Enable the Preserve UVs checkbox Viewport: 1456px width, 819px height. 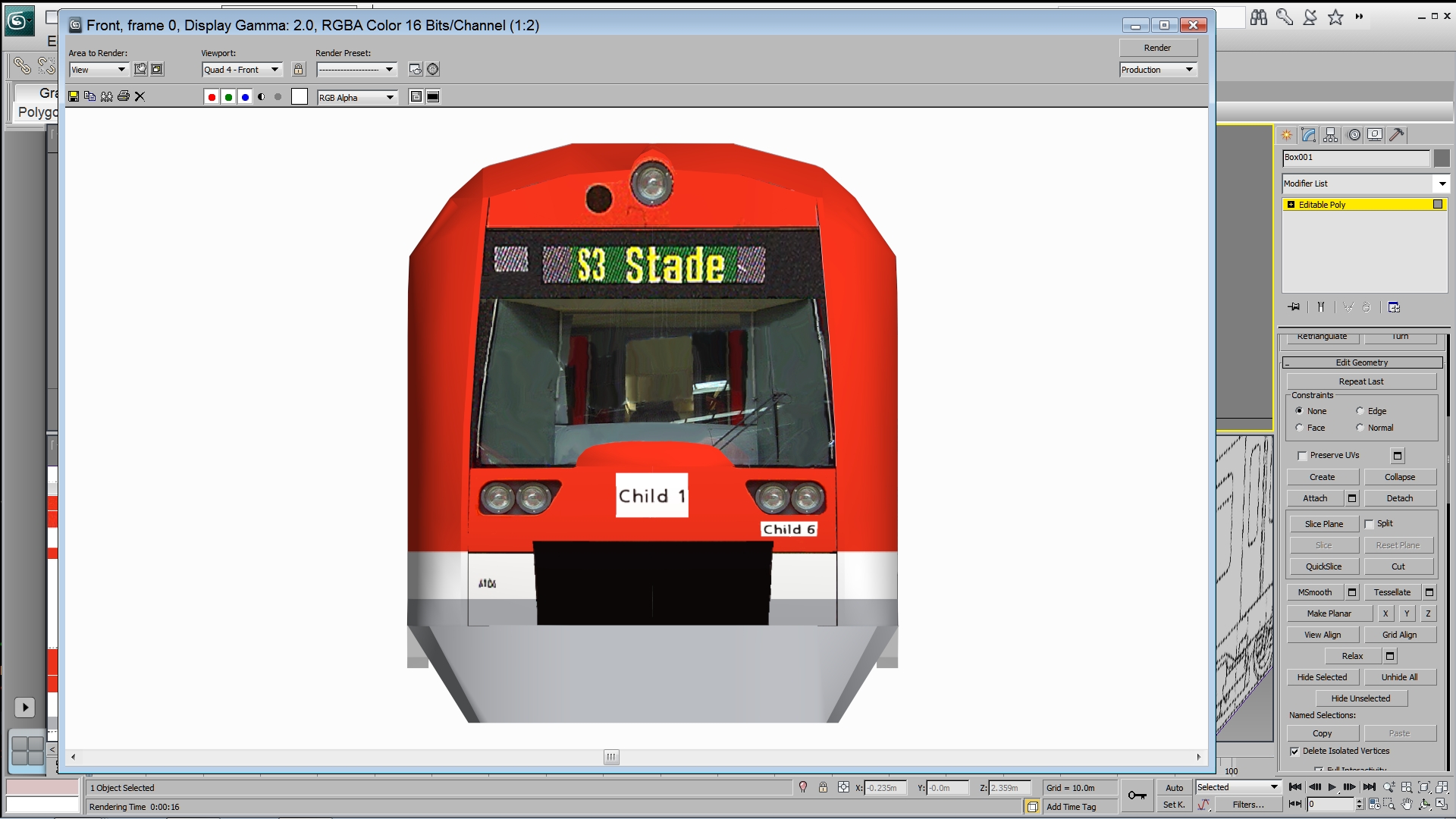tap(1302, 456)
